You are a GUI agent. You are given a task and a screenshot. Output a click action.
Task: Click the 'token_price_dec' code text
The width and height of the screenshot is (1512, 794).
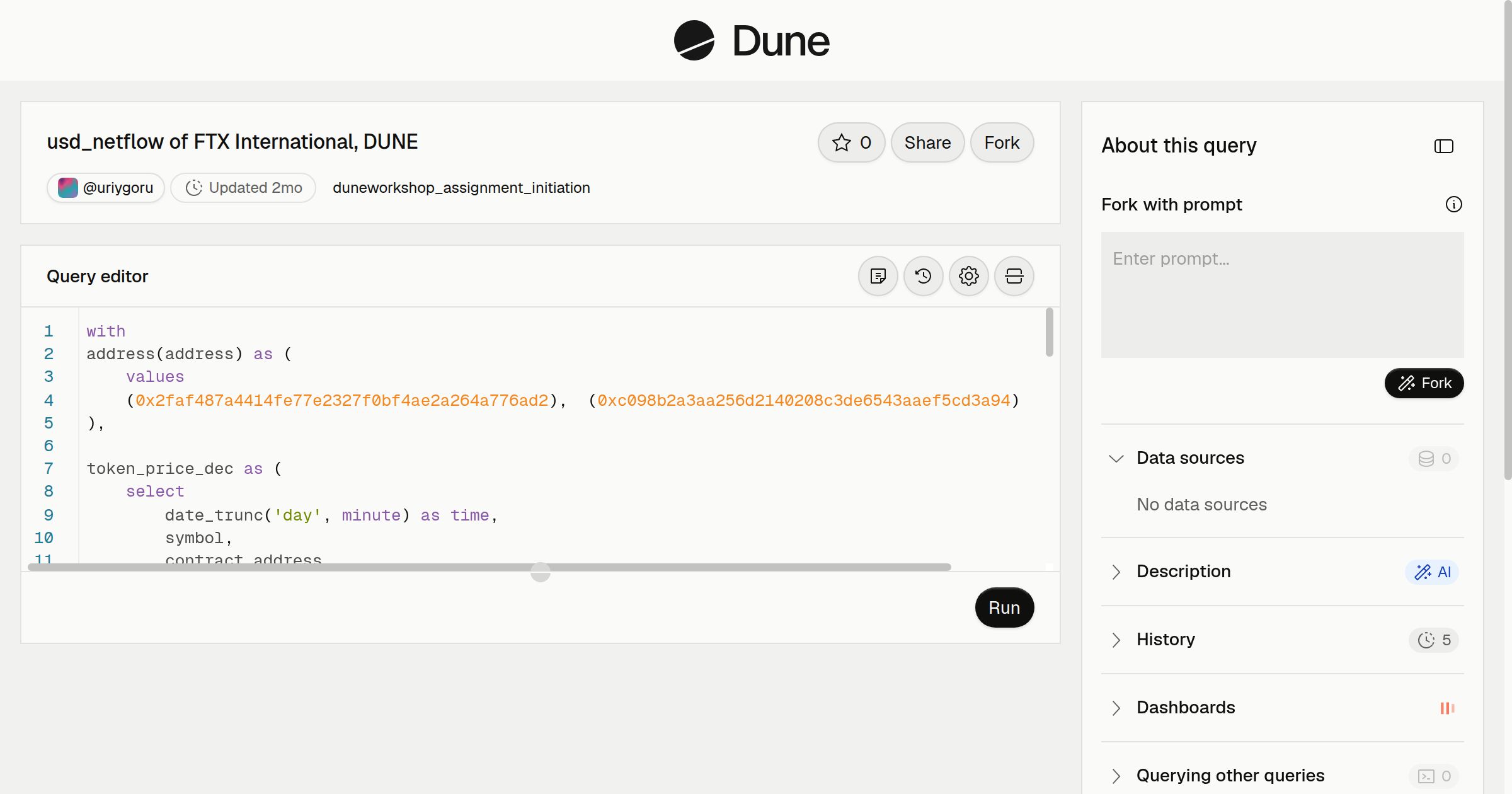pos(160,469)
